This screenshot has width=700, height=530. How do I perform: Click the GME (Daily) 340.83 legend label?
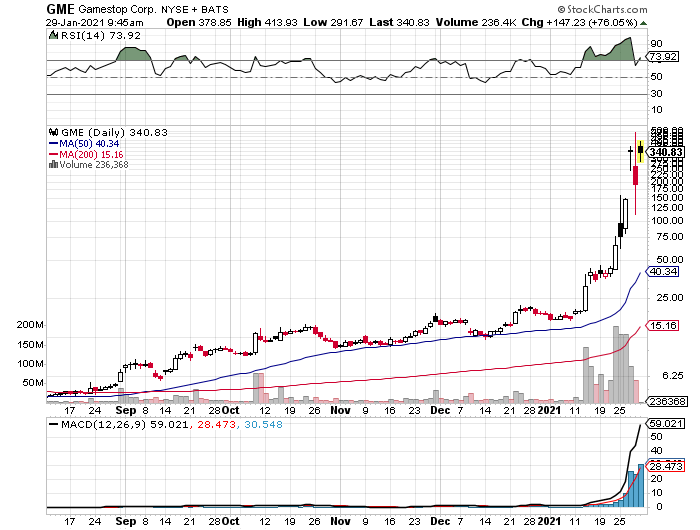click(x=114, y=133)
